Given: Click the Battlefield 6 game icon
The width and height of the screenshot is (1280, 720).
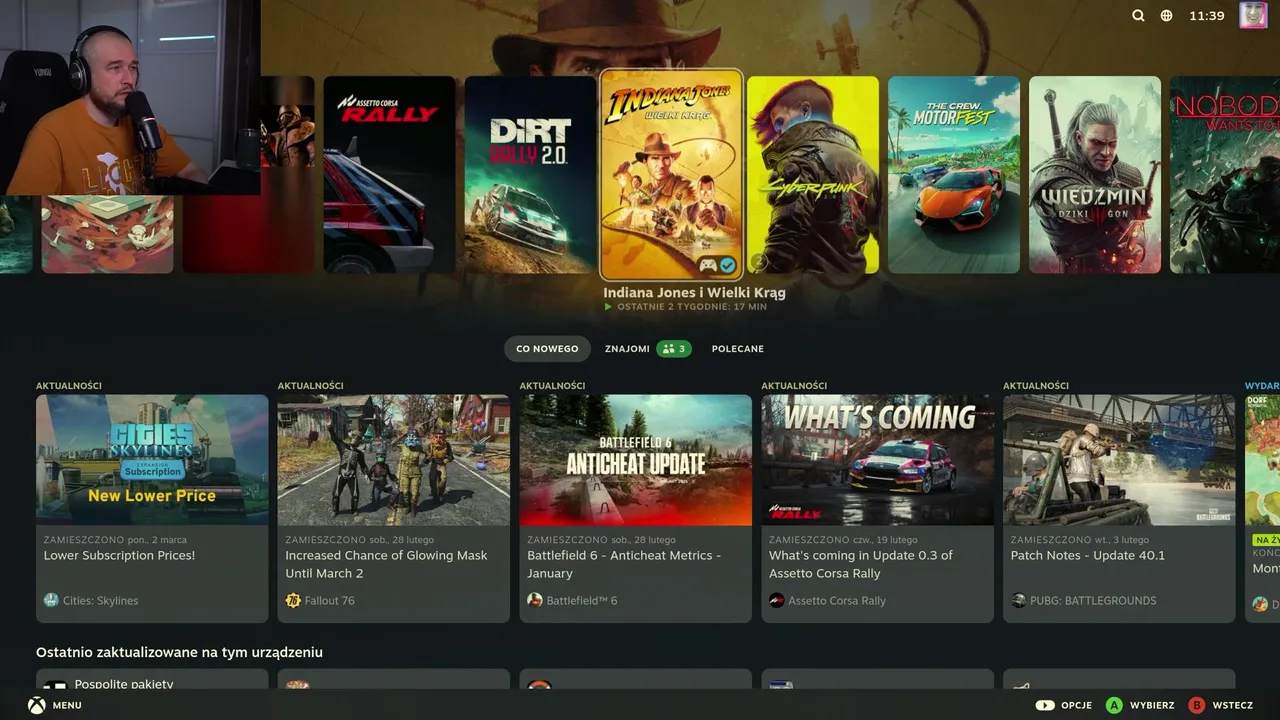Looking at the screenshot, I should tap(535, 600).
